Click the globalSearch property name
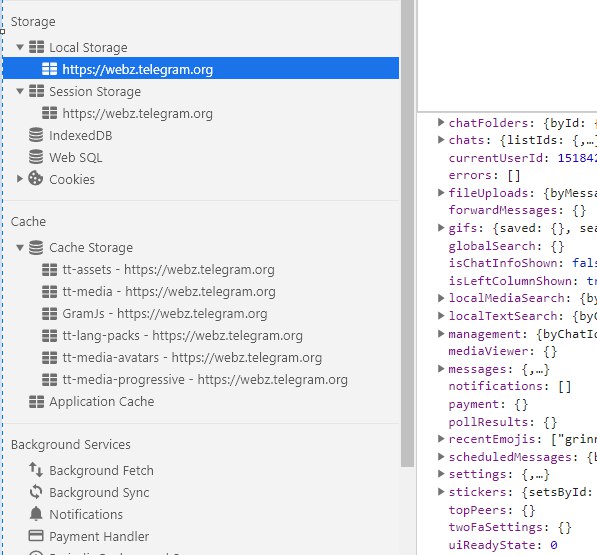Viewport: 597px width, 555px height. click(492, 246)
